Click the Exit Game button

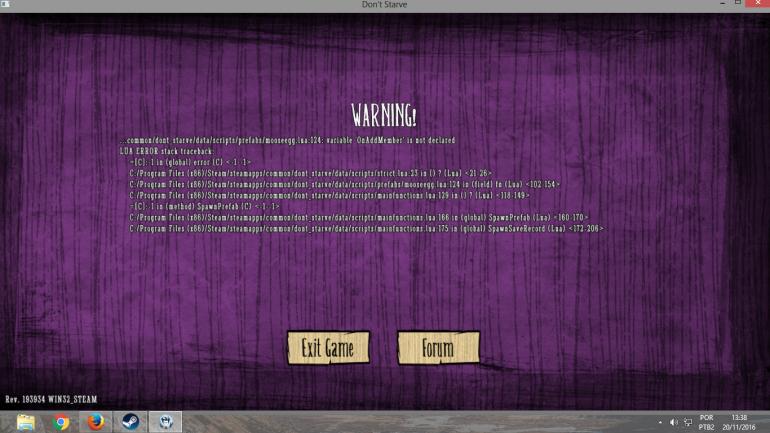click(329, 348)
